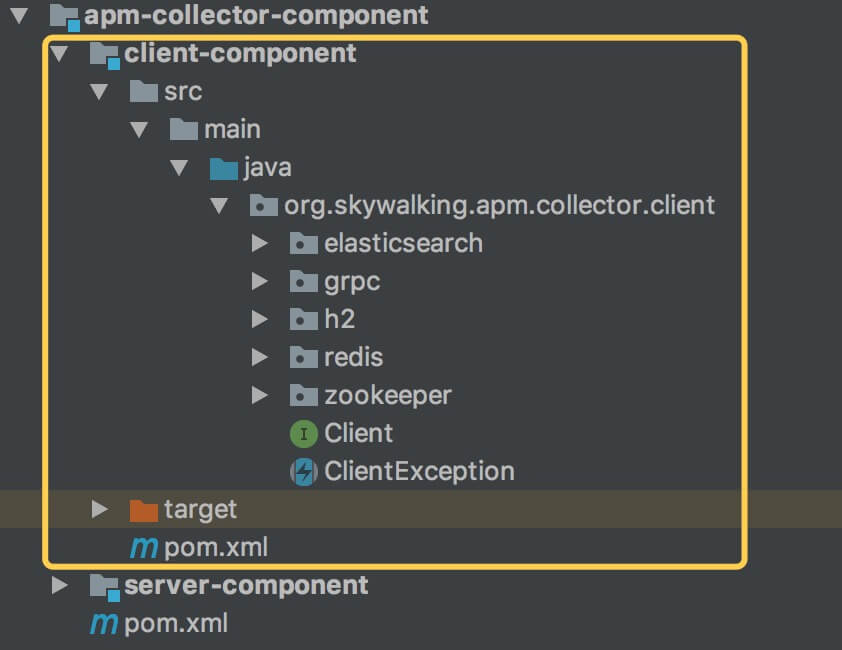Open the Client interface file
This screenshot has height=650, width=842.
(x=358, y=434)
